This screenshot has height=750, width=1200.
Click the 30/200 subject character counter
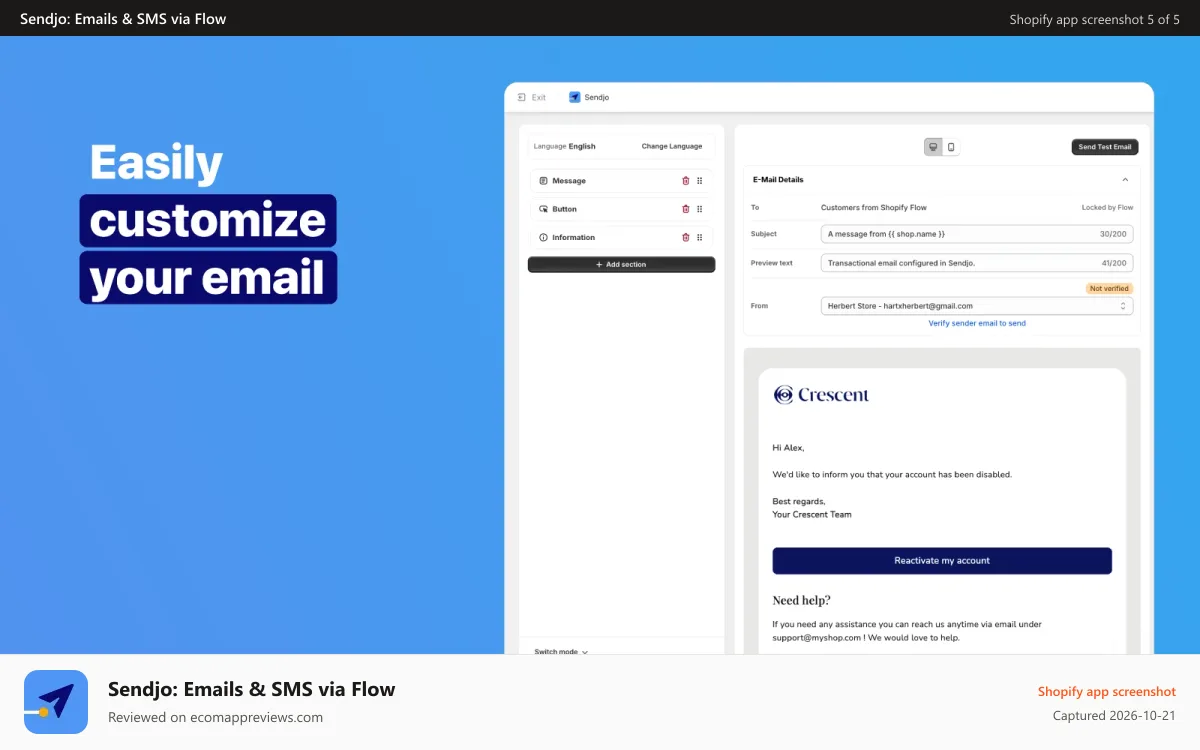point(1113,234)
